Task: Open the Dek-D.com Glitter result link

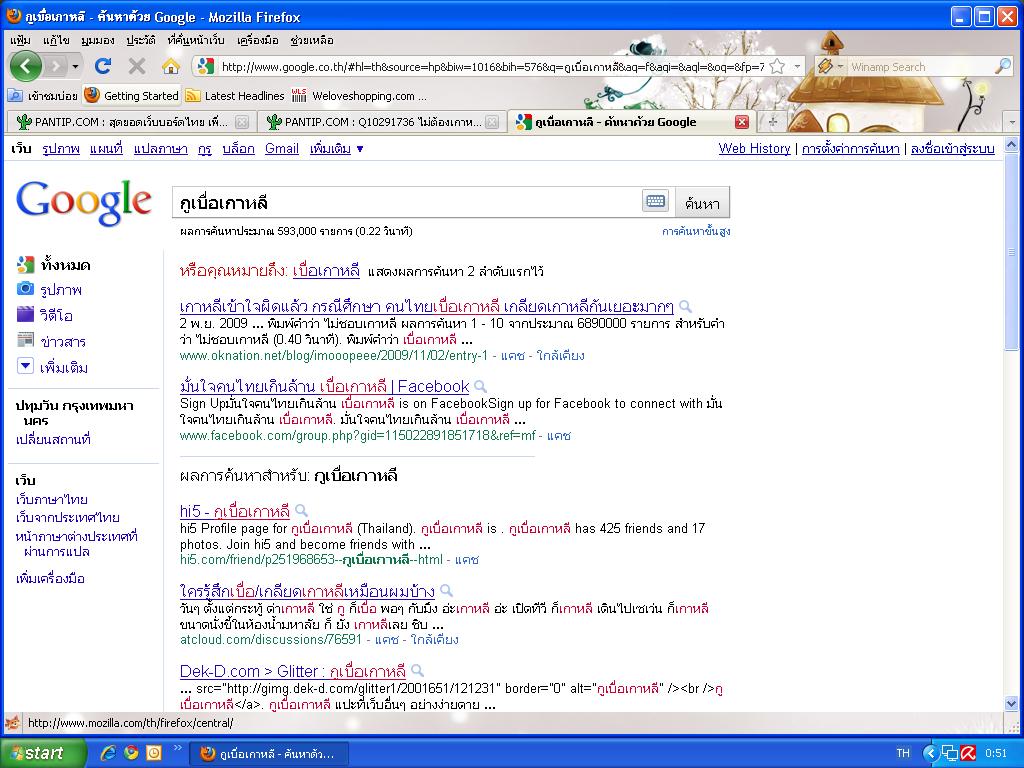Action: click(x=293, y=671)
